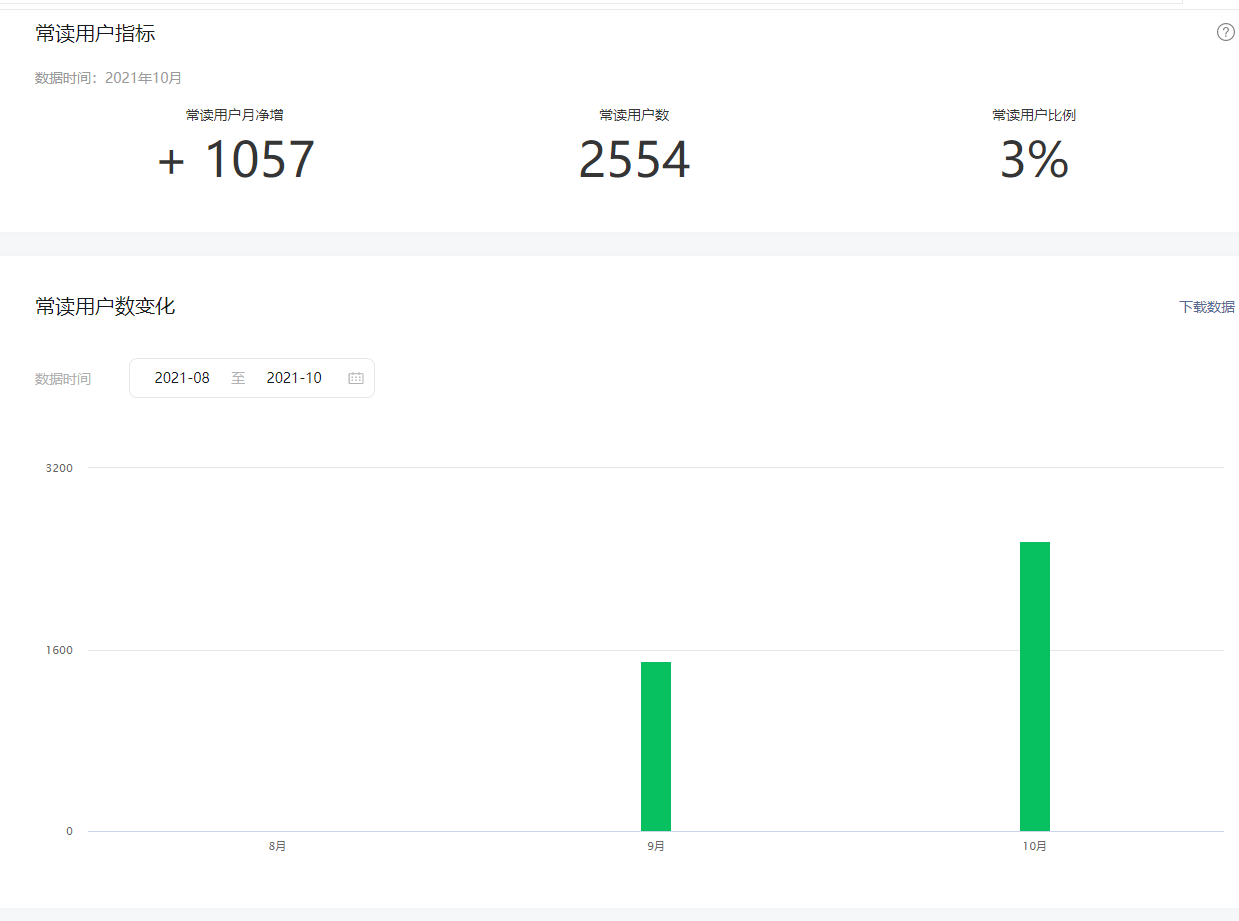Click the 2554 frequent reader count

click(634, 160)
